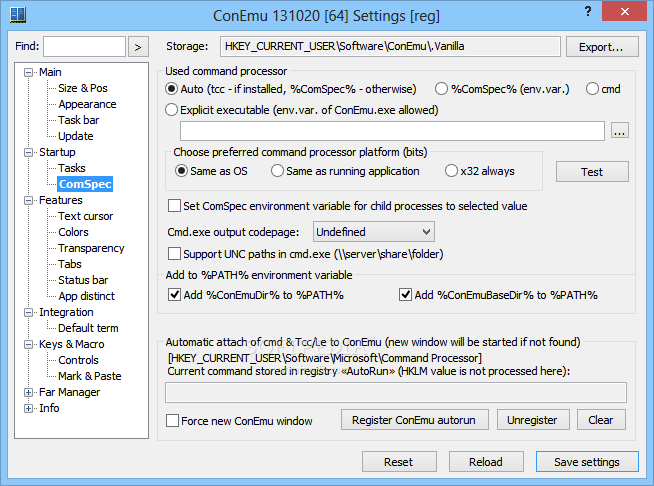Collapse the Features tree node
The height and width of the screenshot is (486, 654).
pyautogui.click(x=28, y=201)
